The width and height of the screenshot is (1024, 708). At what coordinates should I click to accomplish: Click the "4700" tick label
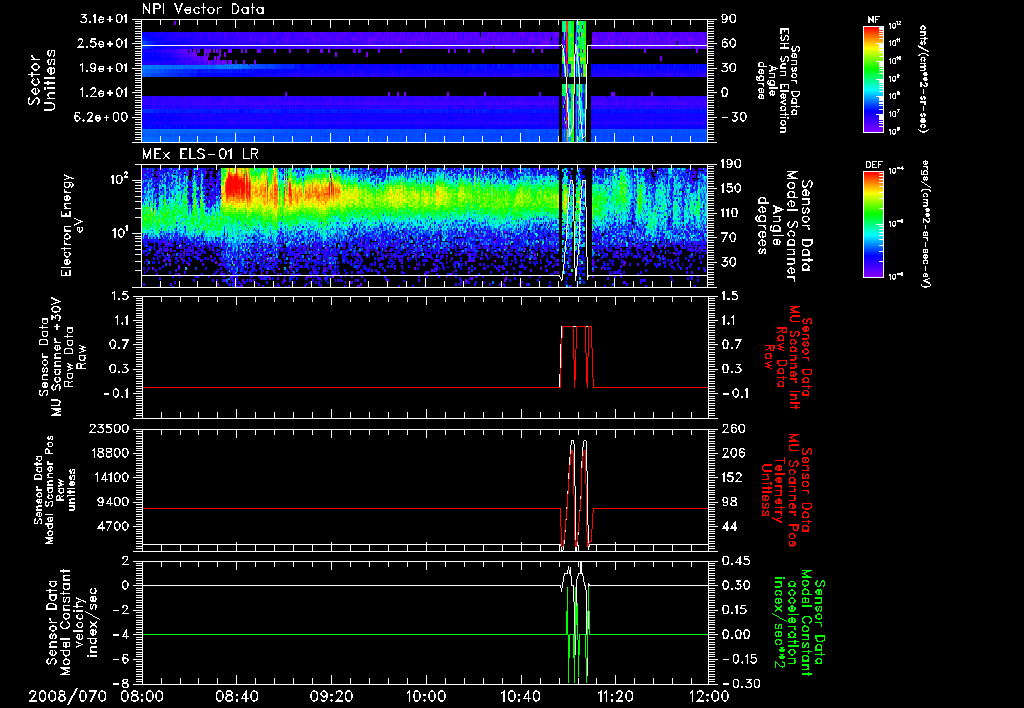(115, 526)
